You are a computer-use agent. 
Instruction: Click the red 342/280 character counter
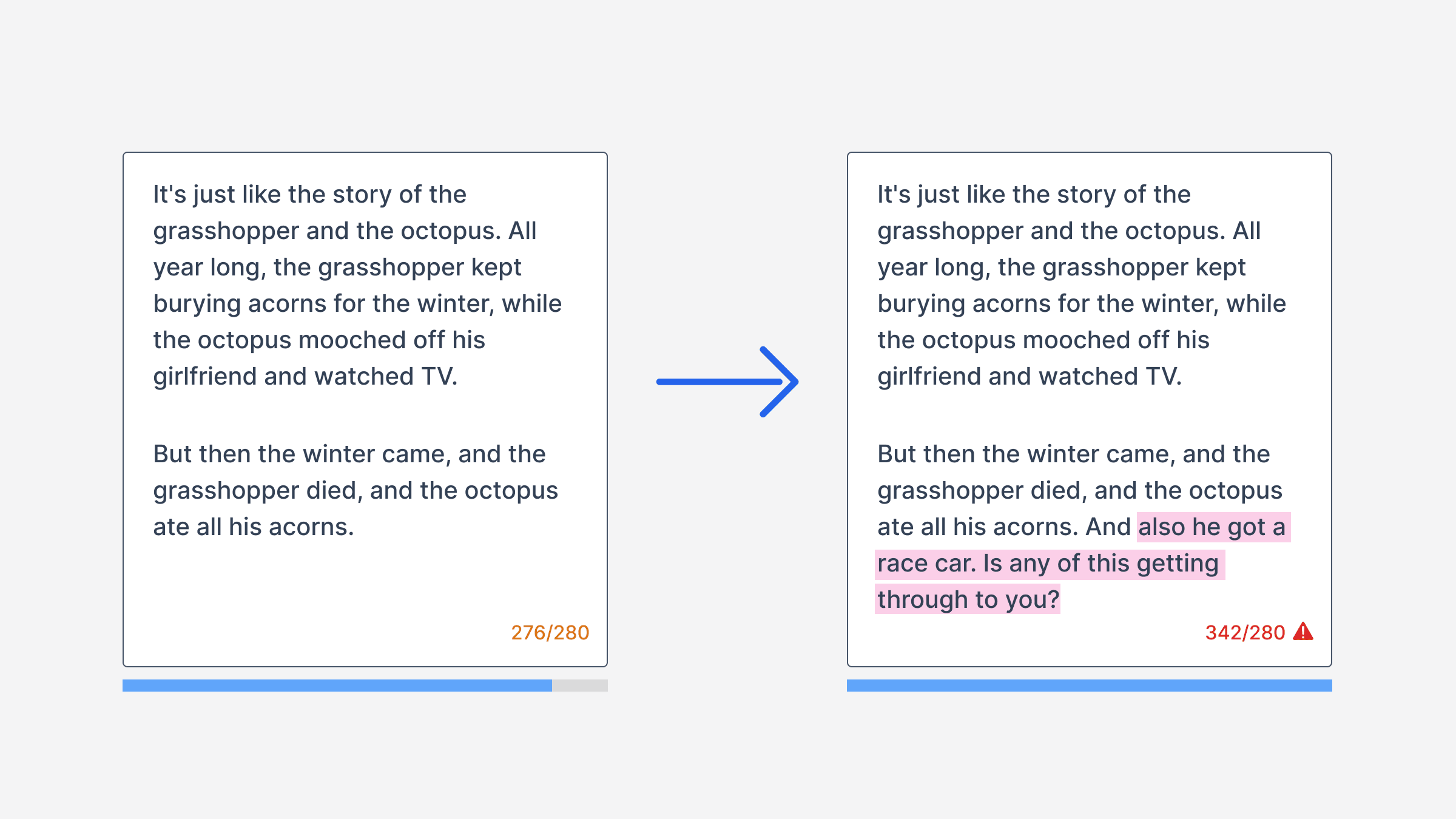click(1245, 633)
